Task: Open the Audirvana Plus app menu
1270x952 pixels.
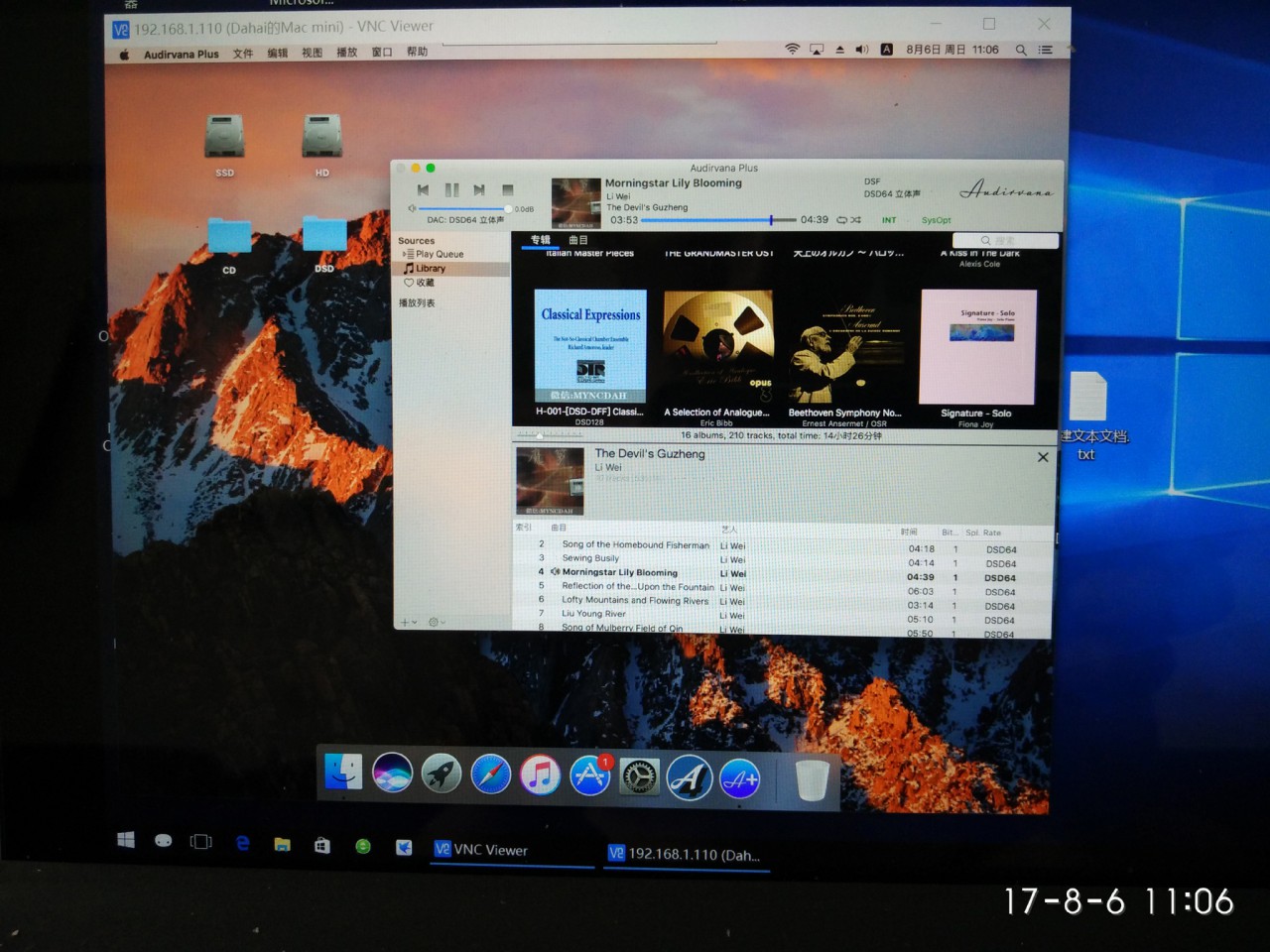Action: pos(181,55)
